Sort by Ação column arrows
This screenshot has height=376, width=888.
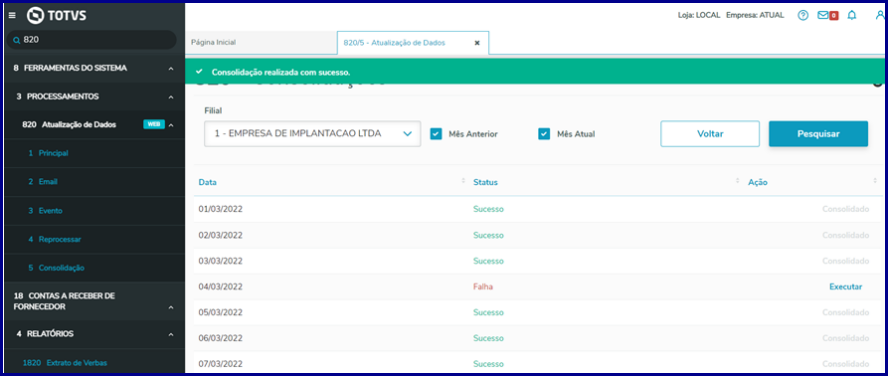point(875,181)
